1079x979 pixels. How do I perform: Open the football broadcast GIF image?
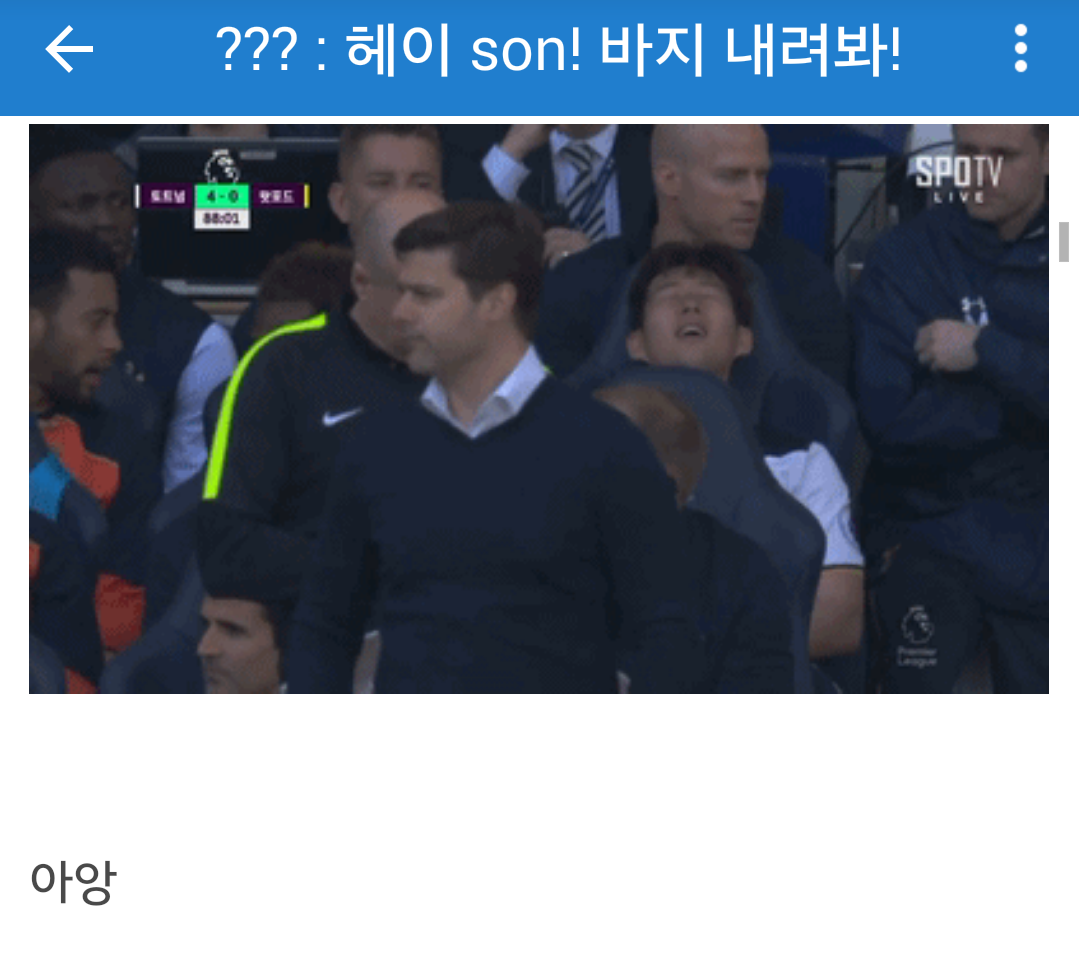[539, 409]
